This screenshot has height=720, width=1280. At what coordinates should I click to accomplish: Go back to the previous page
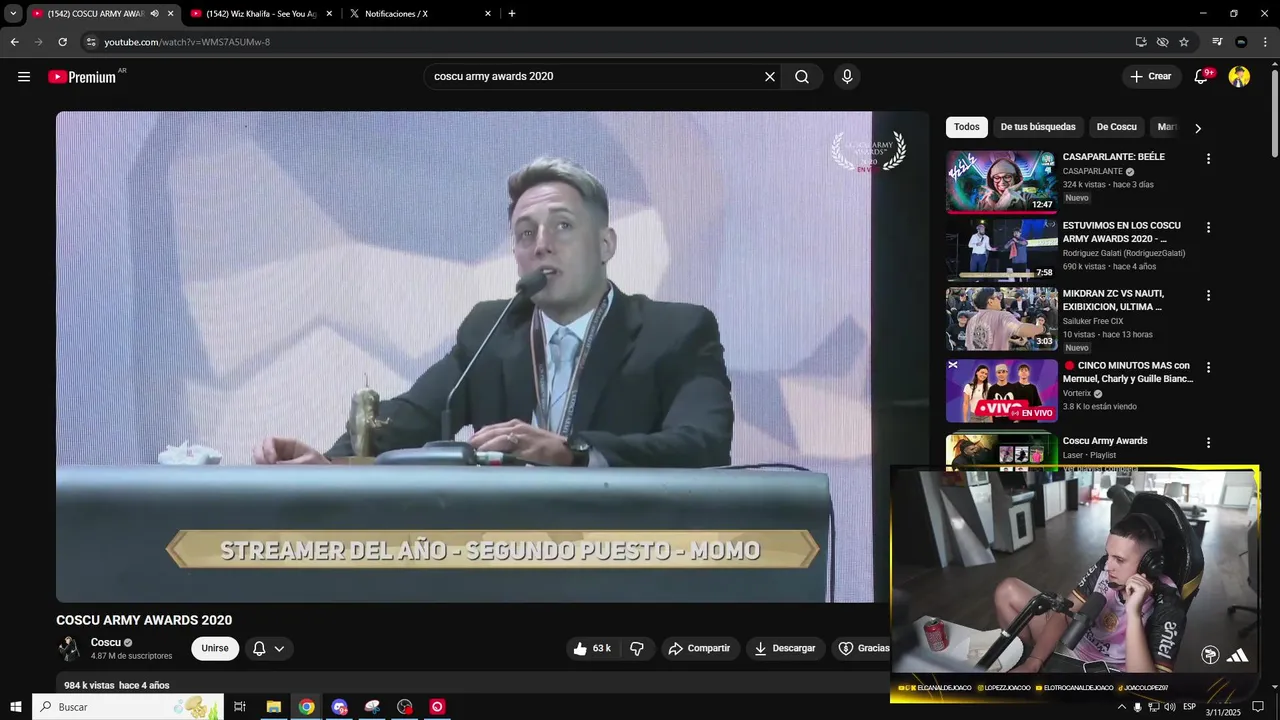click(x=14, y=42)
